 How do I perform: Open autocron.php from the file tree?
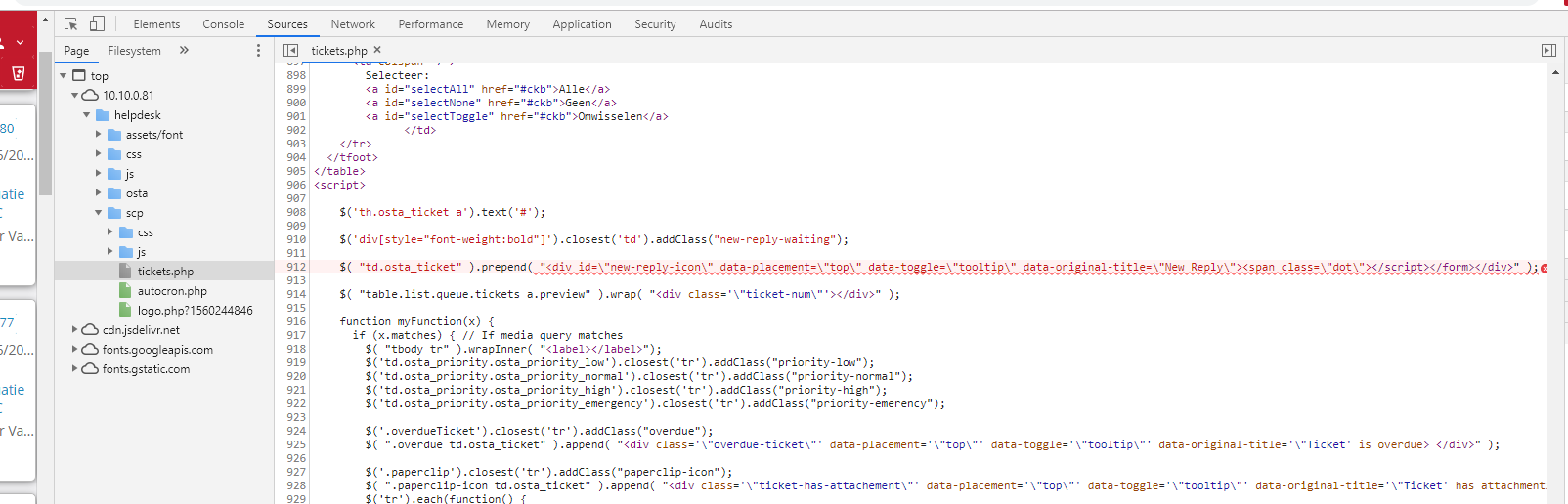(x=172, y=291)
